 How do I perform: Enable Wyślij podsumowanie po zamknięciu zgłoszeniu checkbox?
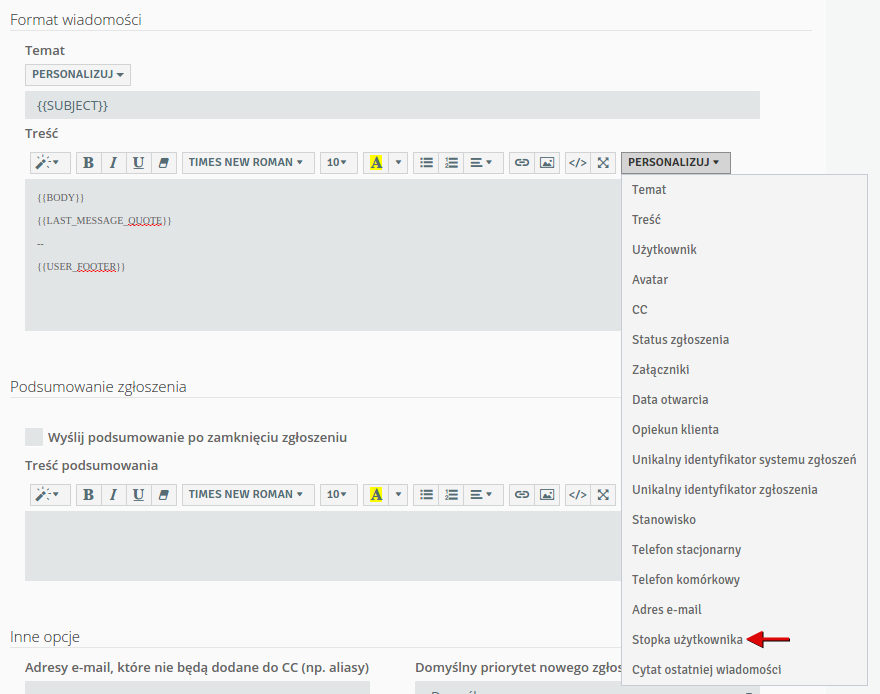(34, 437)
